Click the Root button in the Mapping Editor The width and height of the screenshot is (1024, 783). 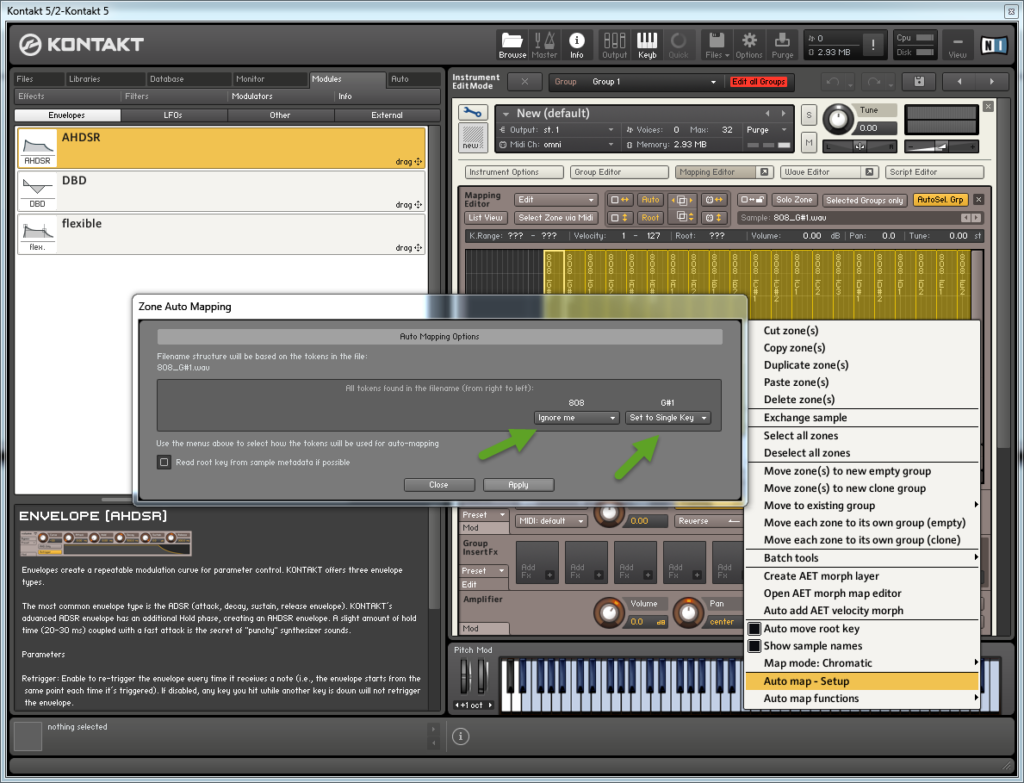point(648,217)
